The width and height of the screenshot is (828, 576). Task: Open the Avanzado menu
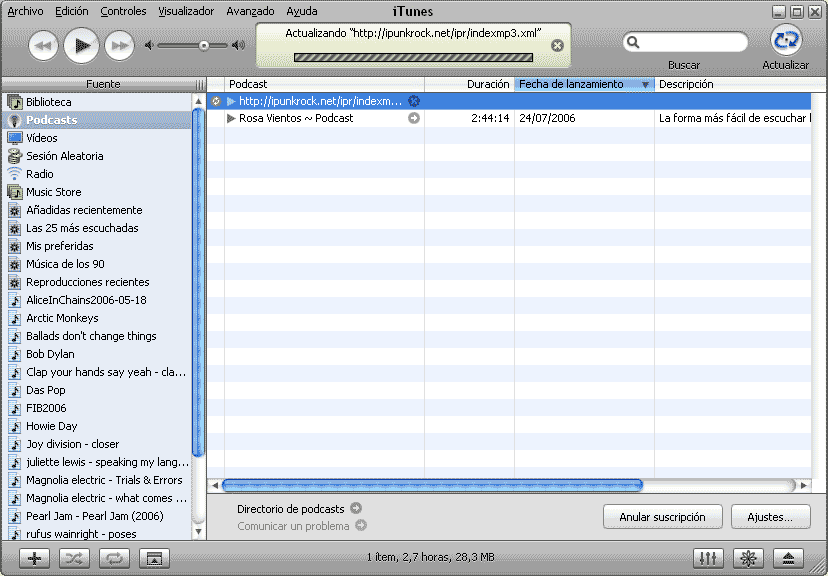(x=250, y=11)
